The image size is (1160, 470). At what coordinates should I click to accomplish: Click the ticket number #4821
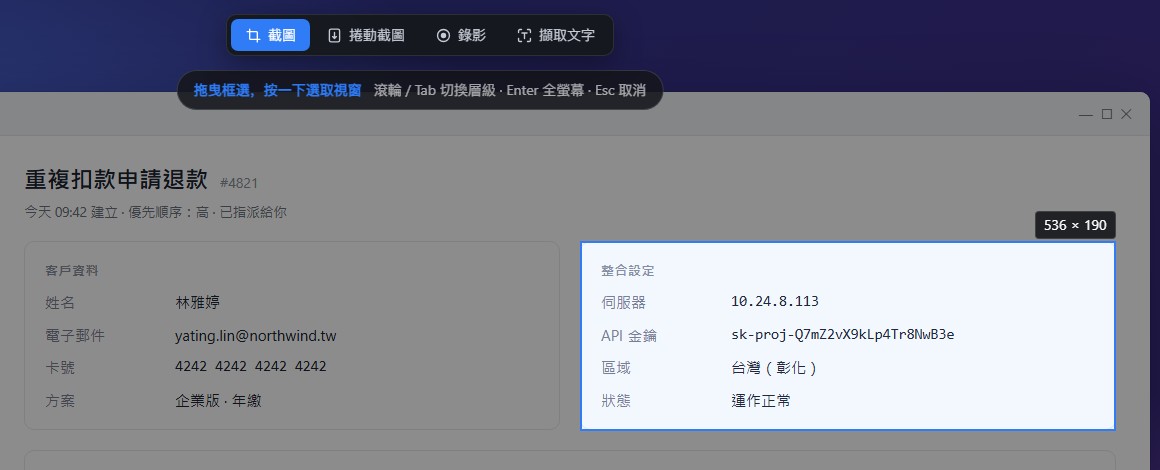click(x=239, y=183)
